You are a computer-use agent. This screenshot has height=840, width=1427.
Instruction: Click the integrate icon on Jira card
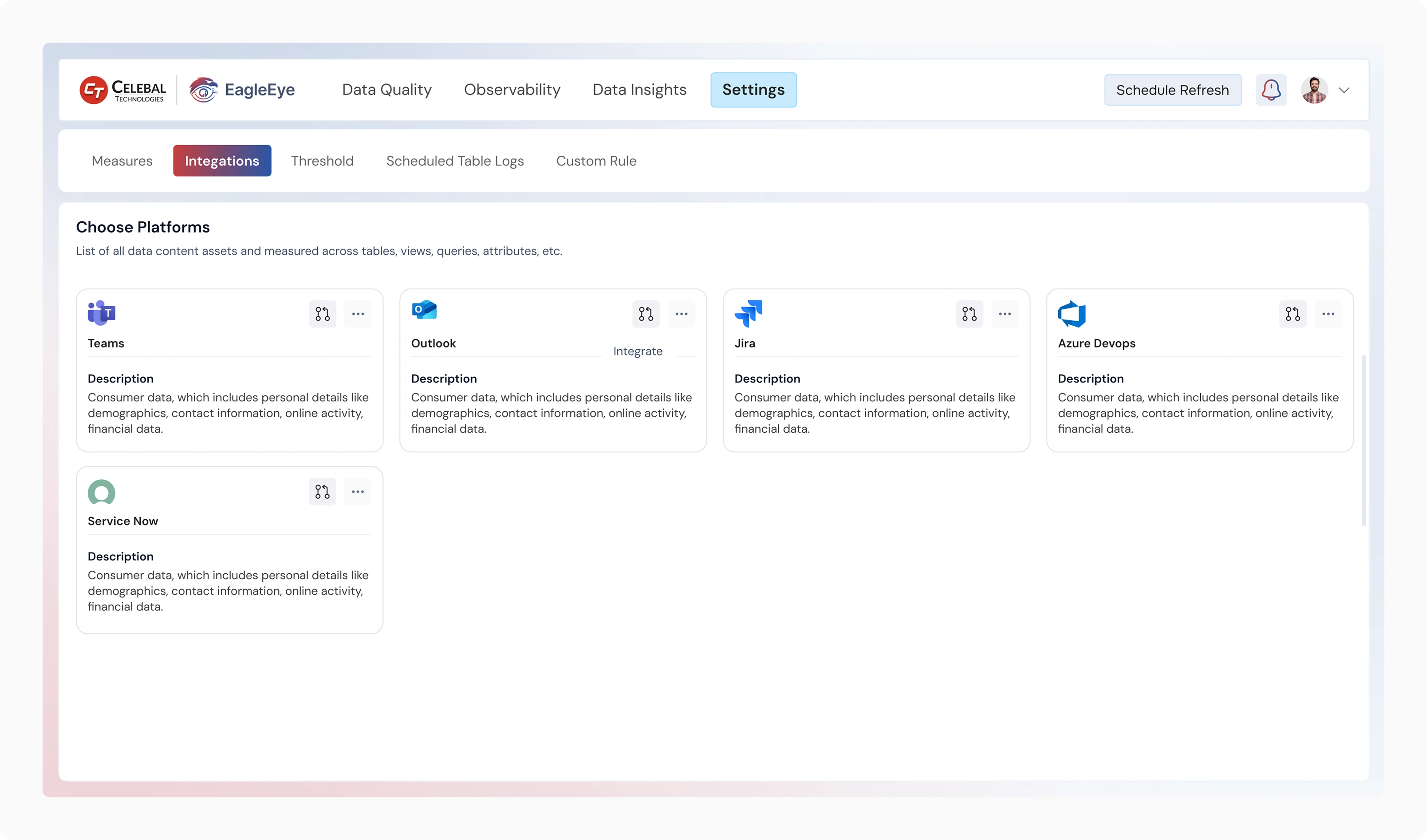(x=969, y=314)
